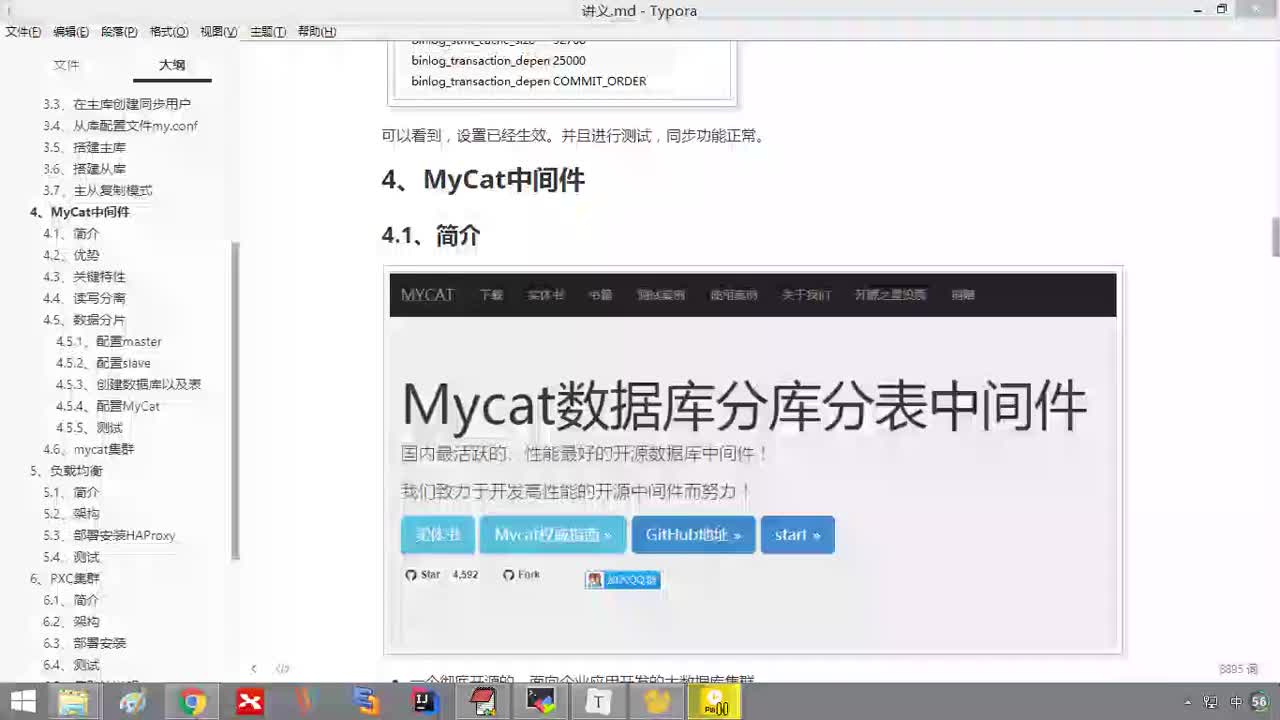The width and height of the screenshot is (1280, 720).
Task: Open the 帮助(H) menu
Action: pos(317,32)
